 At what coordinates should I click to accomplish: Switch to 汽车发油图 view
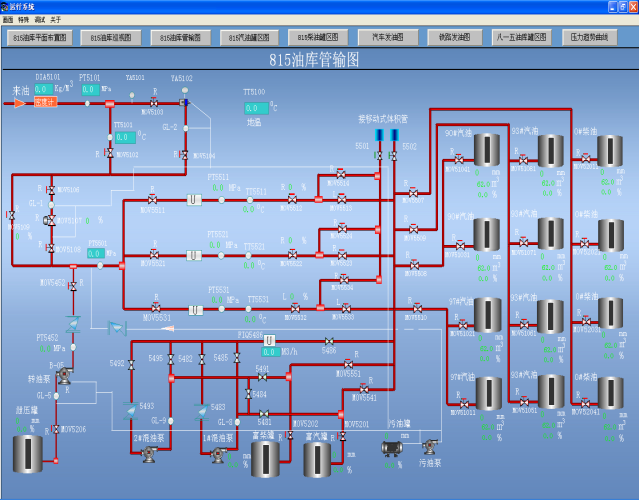click(388, 37)
